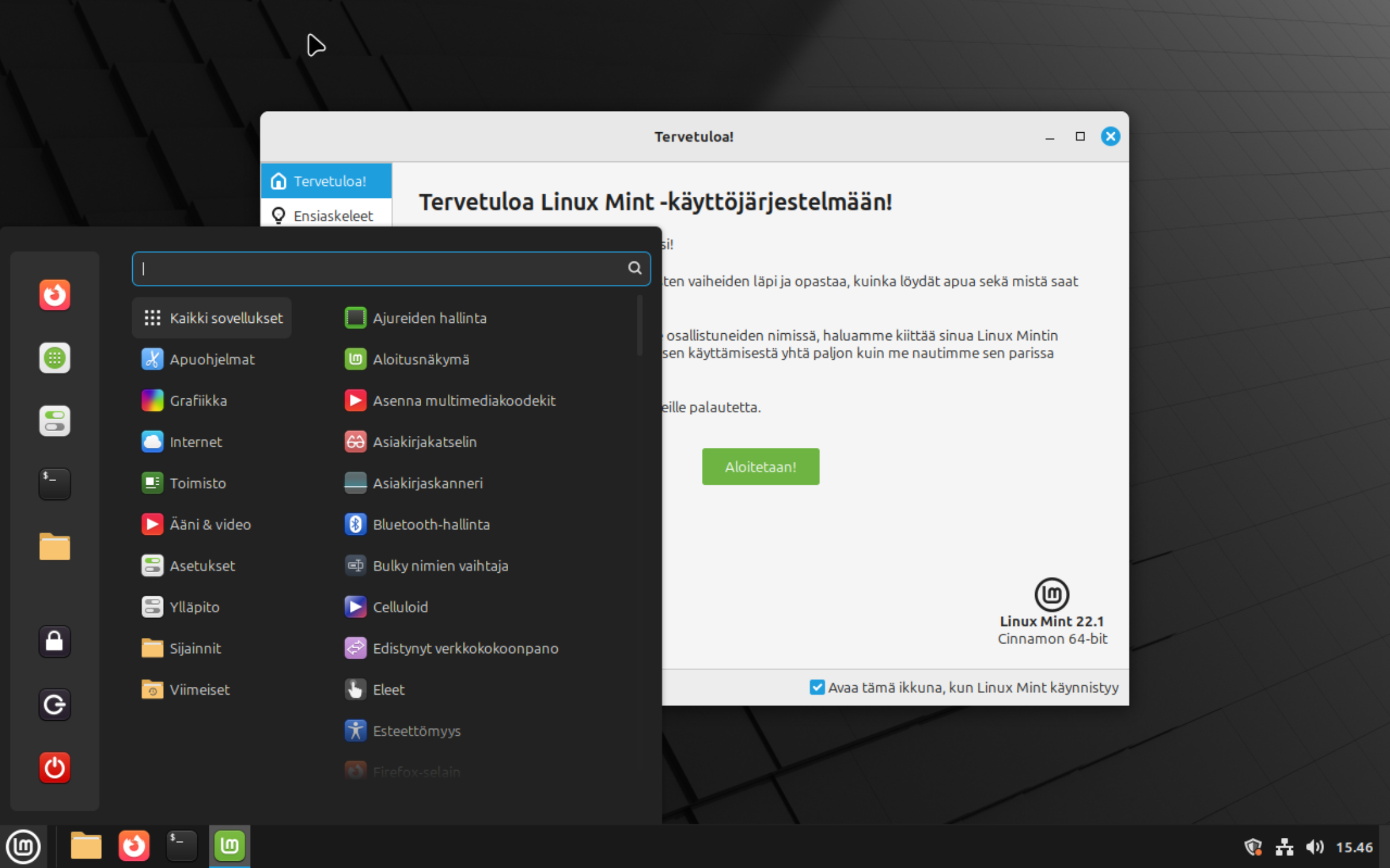Screen dimensions: 1390x868
Task: Open Esteettömyys accessibility settings
Action: [x=486, y=730]
